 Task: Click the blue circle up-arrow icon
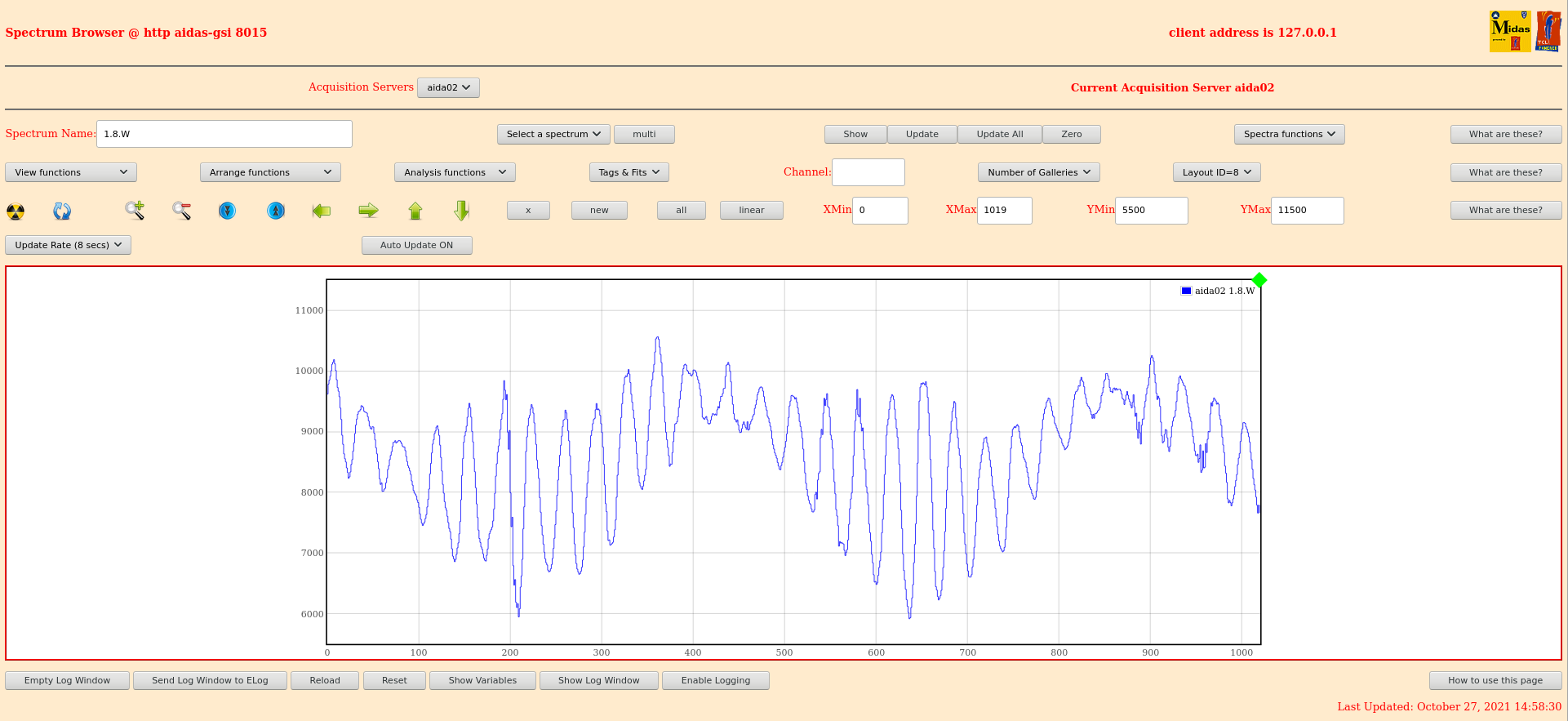(x=276, y=211)
